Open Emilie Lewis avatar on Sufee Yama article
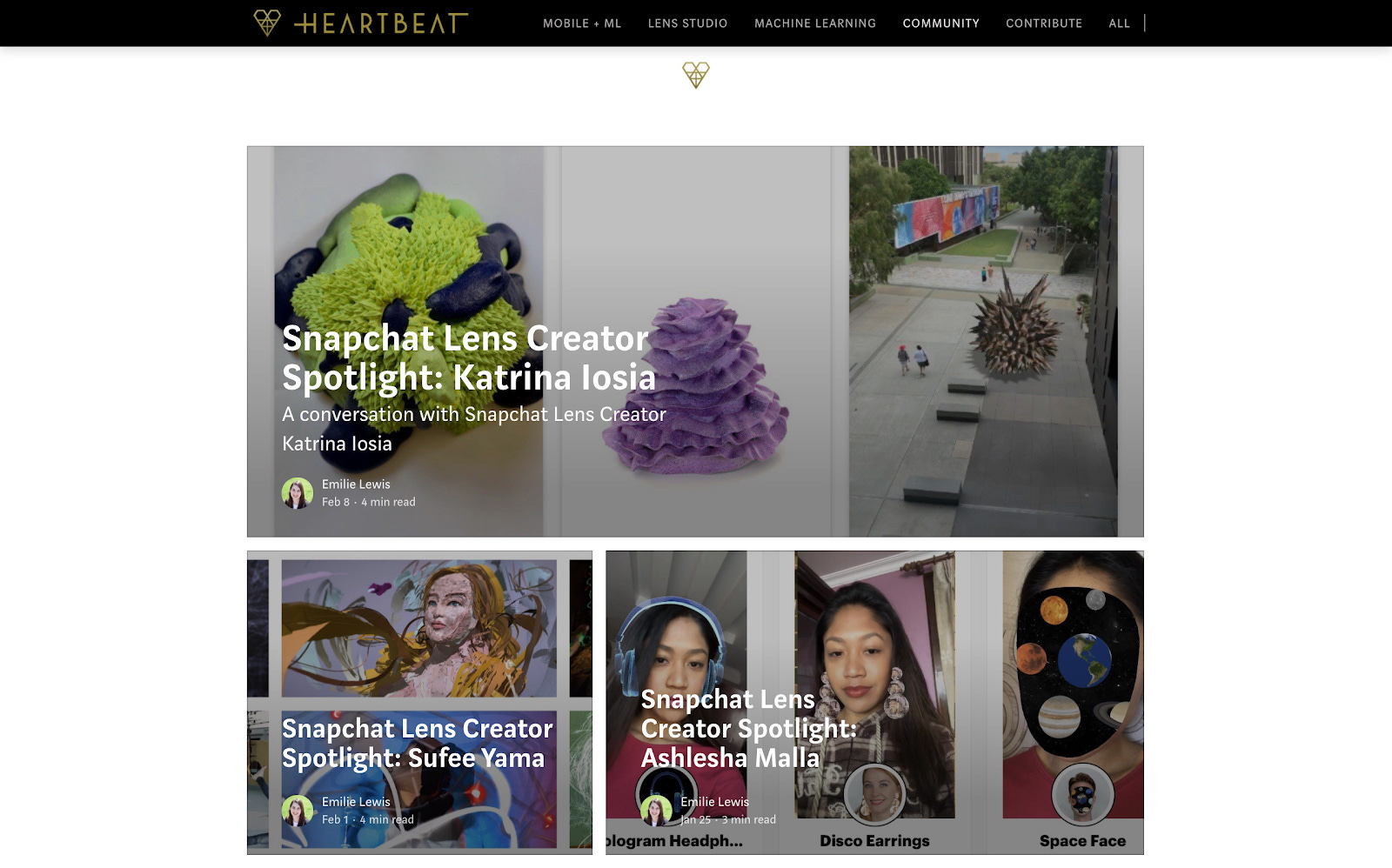1392x868 pixels. click(298, 811)
